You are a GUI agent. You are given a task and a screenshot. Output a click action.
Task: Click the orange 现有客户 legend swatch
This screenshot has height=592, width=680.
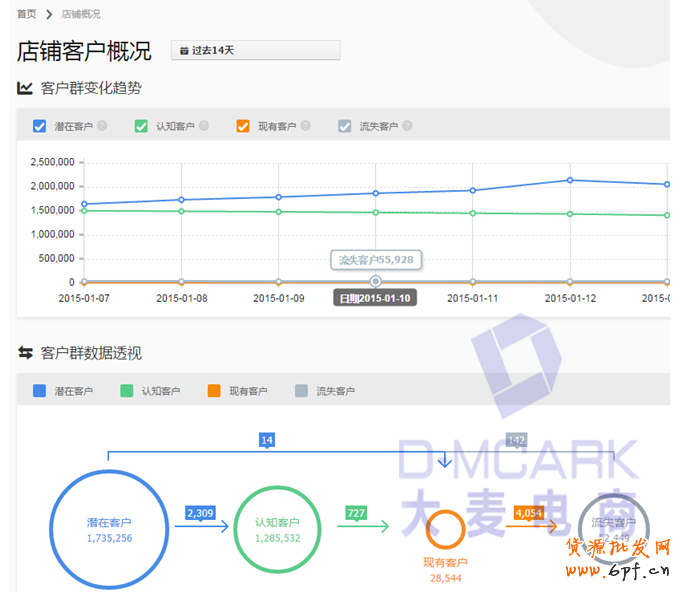click(x=214, y=391)
